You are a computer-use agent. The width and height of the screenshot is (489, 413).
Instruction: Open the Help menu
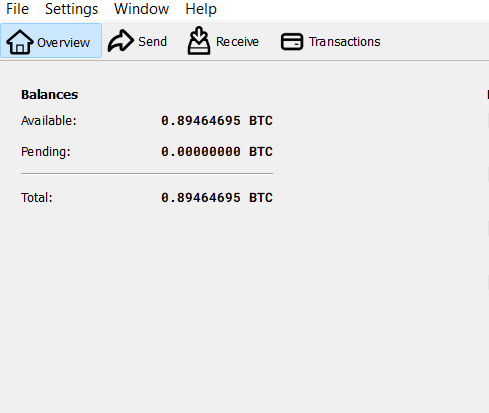point(201,9)
